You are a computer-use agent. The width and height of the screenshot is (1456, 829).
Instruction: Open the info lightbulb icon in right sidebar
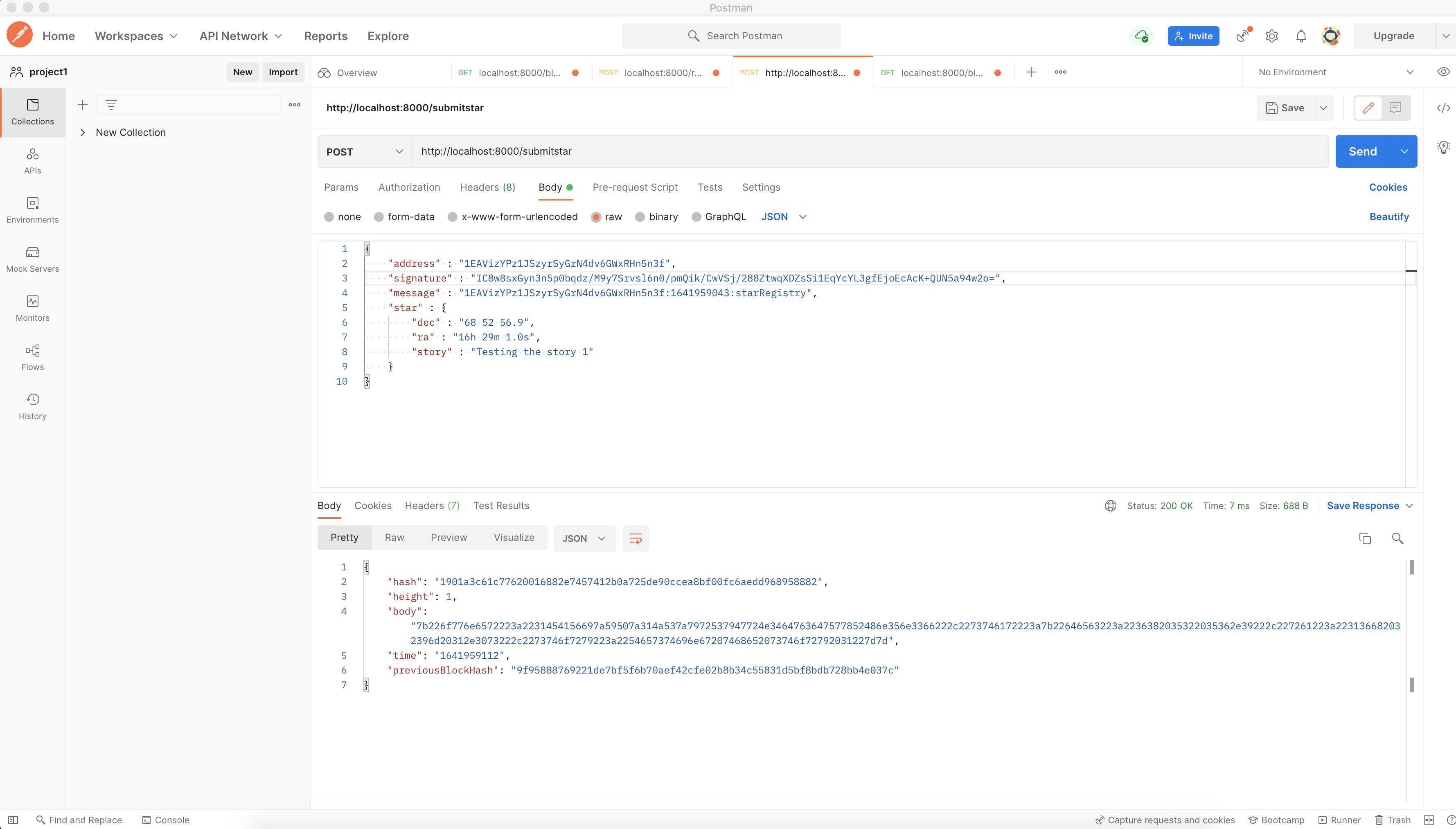tap(1443, 147)
